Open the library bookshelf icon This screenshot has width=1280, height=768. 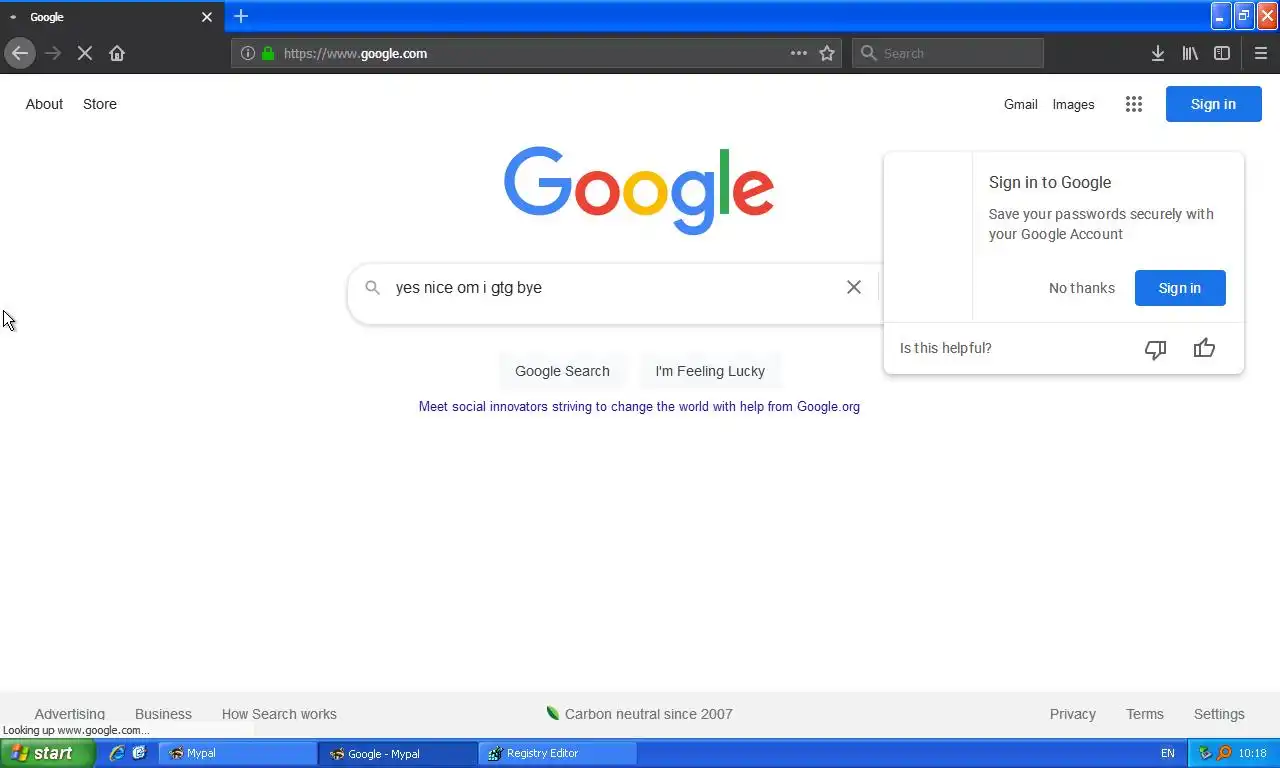click(x=1190, y=53)
